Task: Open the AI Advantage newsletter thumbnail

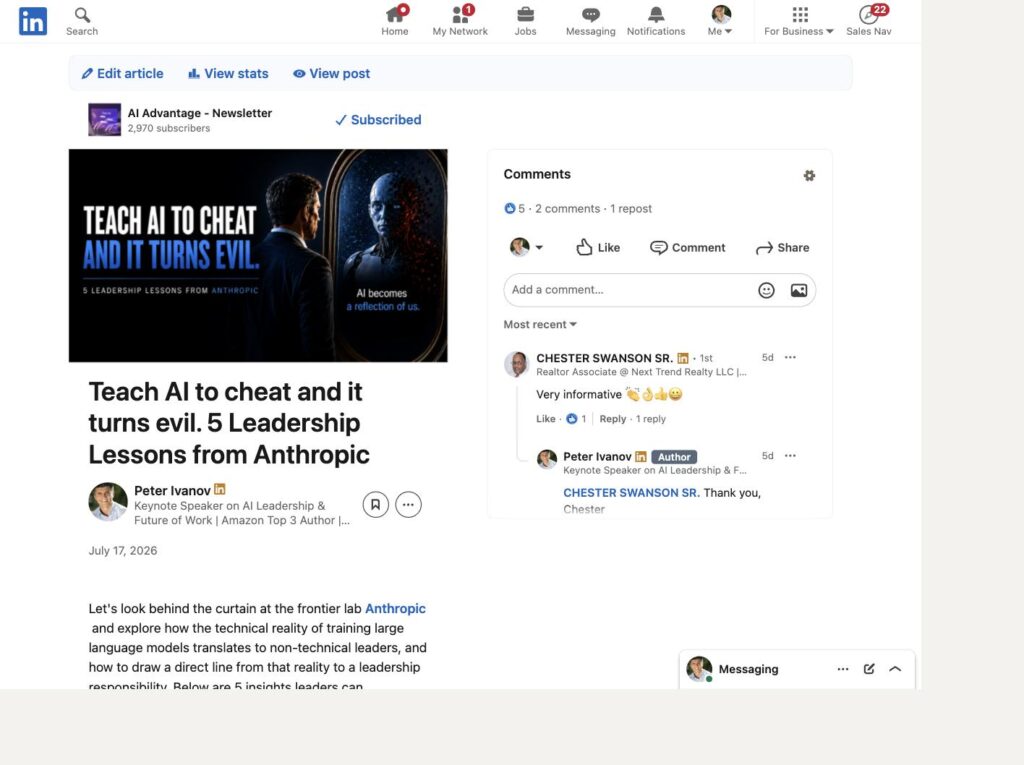Action: pyautogui.click(x=104, y=120)
